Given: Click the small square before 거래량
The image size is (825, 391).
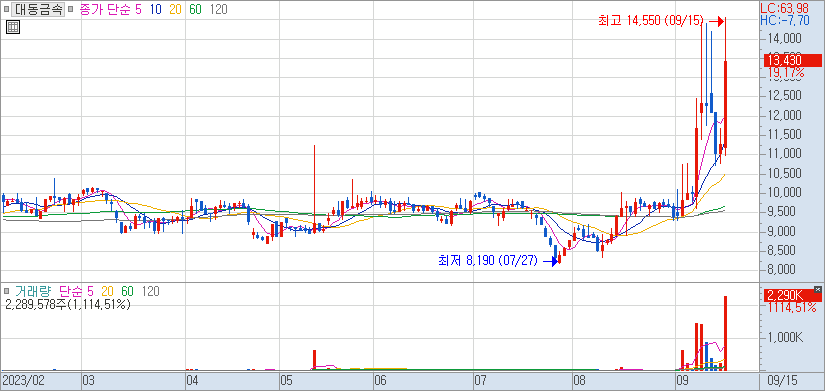Looking at the screenshot, I should 6,291.
